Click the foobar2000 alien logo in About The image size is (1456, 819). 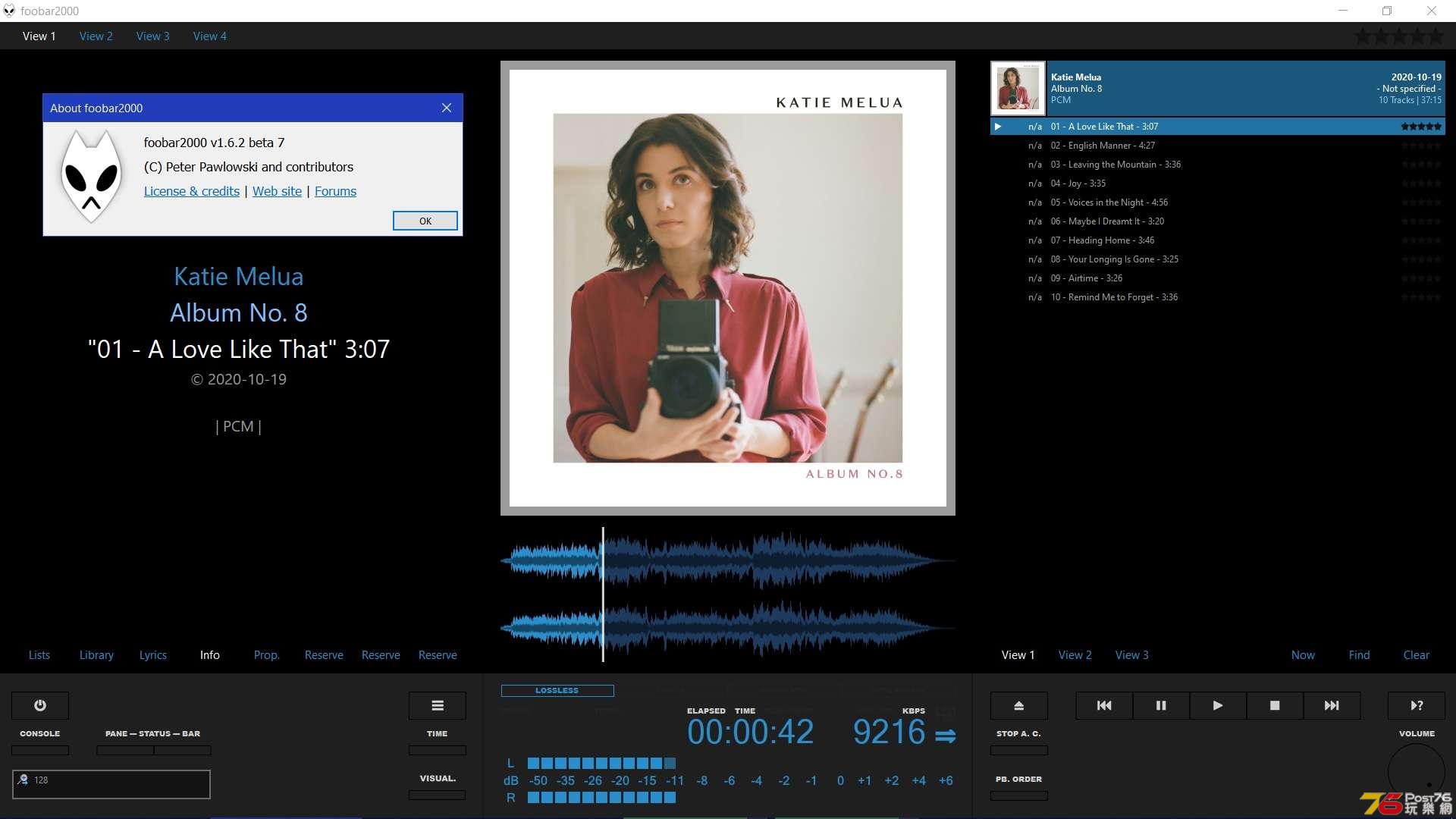coord(91,176)
